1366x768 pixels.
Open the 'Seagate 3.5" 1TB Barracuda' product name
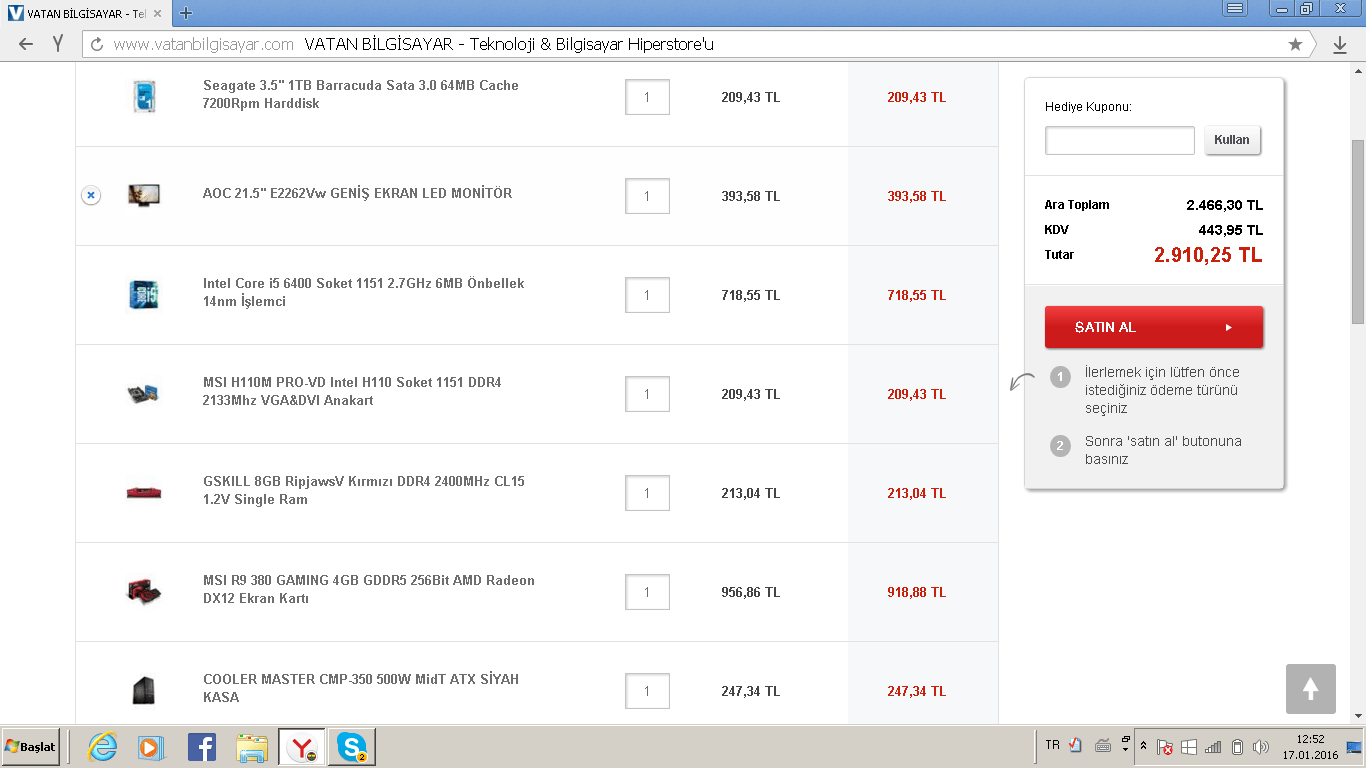click(361, 94)
